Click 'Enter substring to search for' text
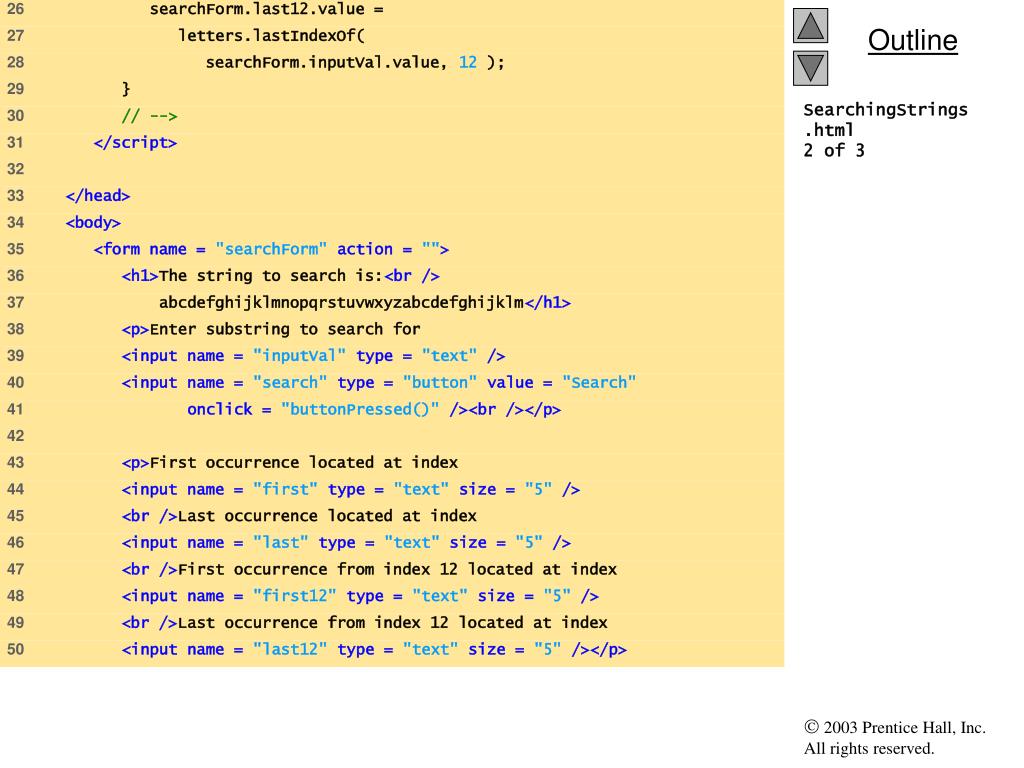The height and width of the screenshot is (768, 1024). pos(285,329)
